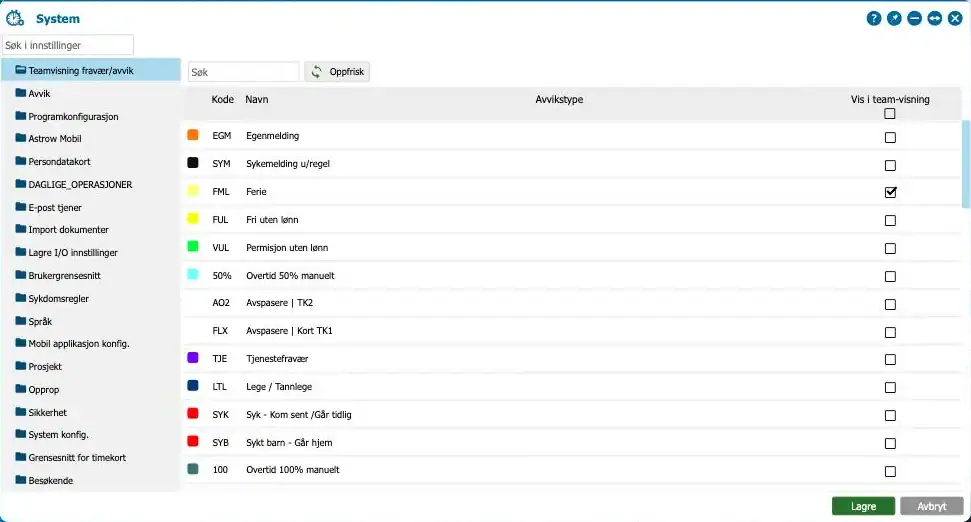971x522 pixels.
Task: Click the black SYM color swatch
Action: (193, 163)
